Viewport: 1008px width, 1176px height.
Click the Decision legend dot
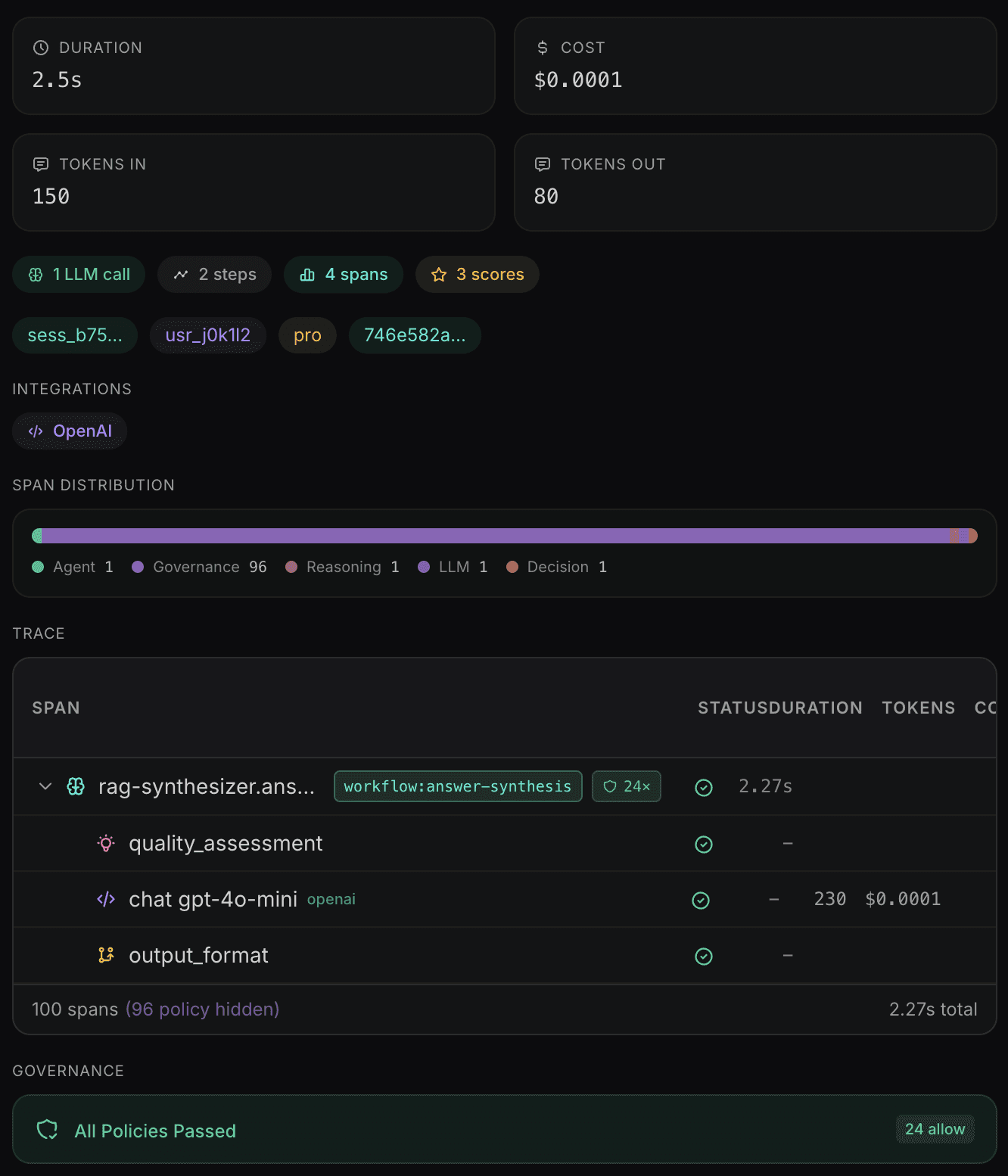[512, 567]
